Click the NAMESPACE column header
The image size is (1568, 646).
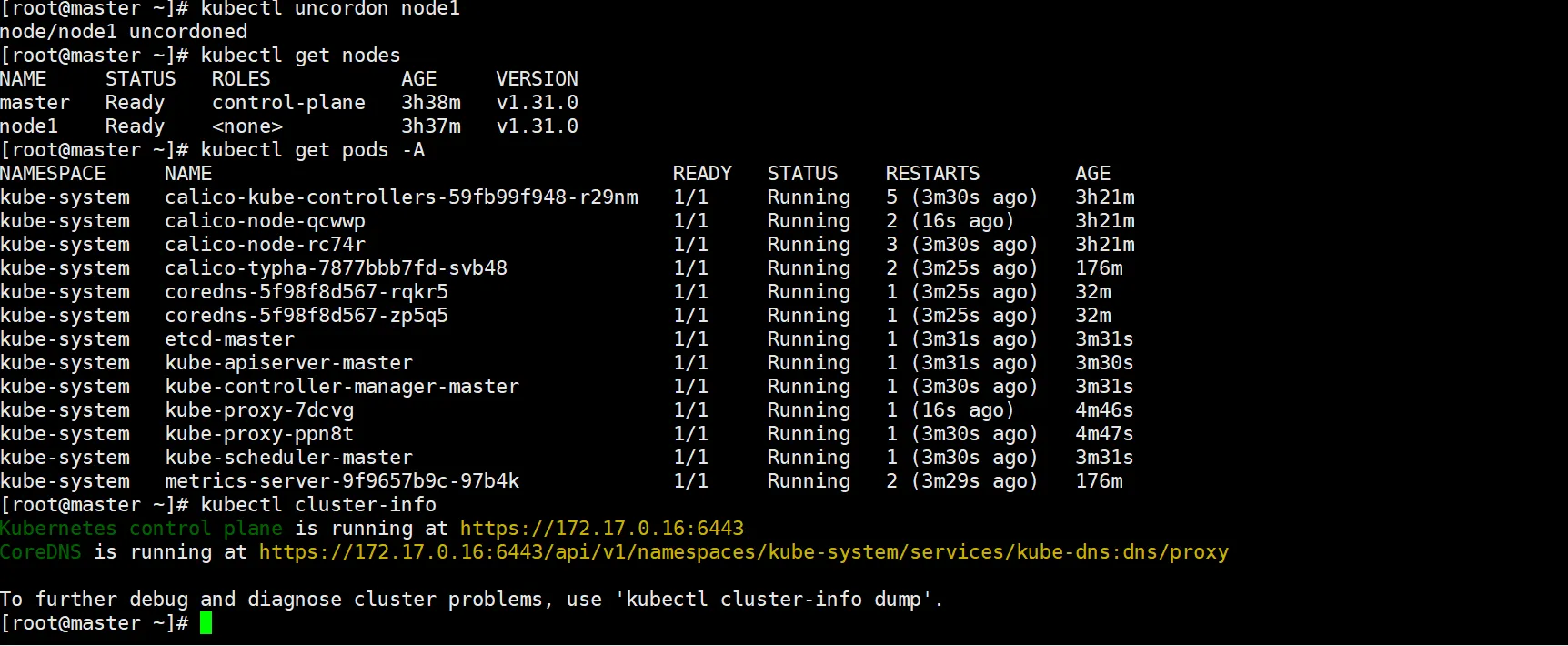pos(53,174)
